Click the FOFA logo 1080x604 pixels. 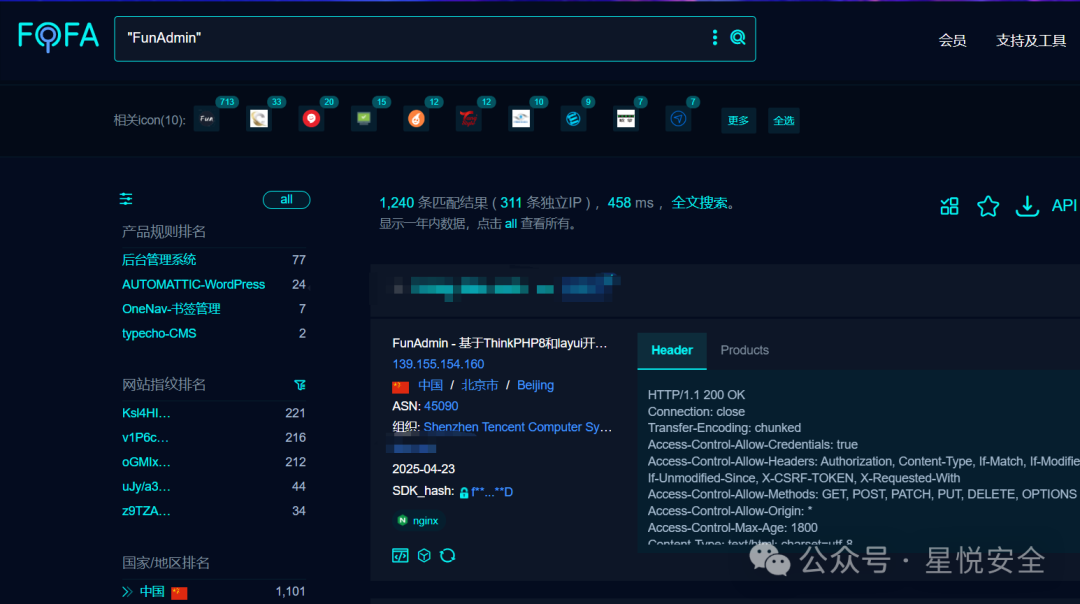pyautogui.click(x=59, y=37)
